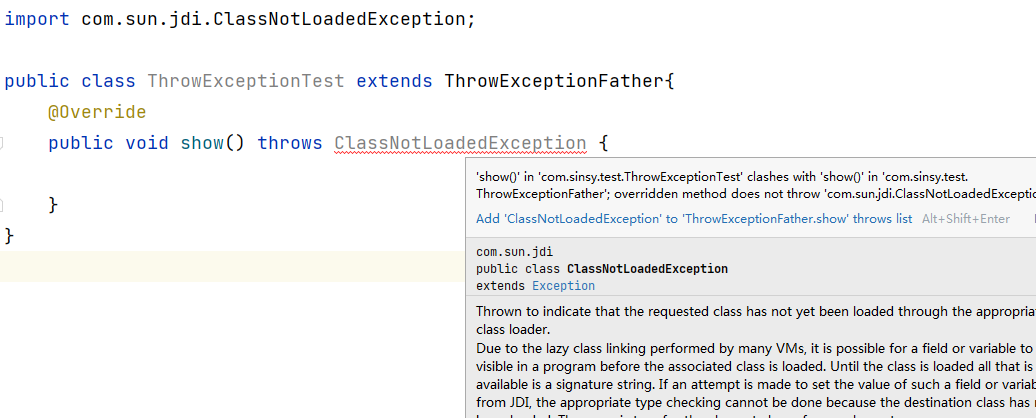This screenshot has height=418, width=1036.
Task: Click the show method name in the declaration
Action: click(x=202, y=143)
